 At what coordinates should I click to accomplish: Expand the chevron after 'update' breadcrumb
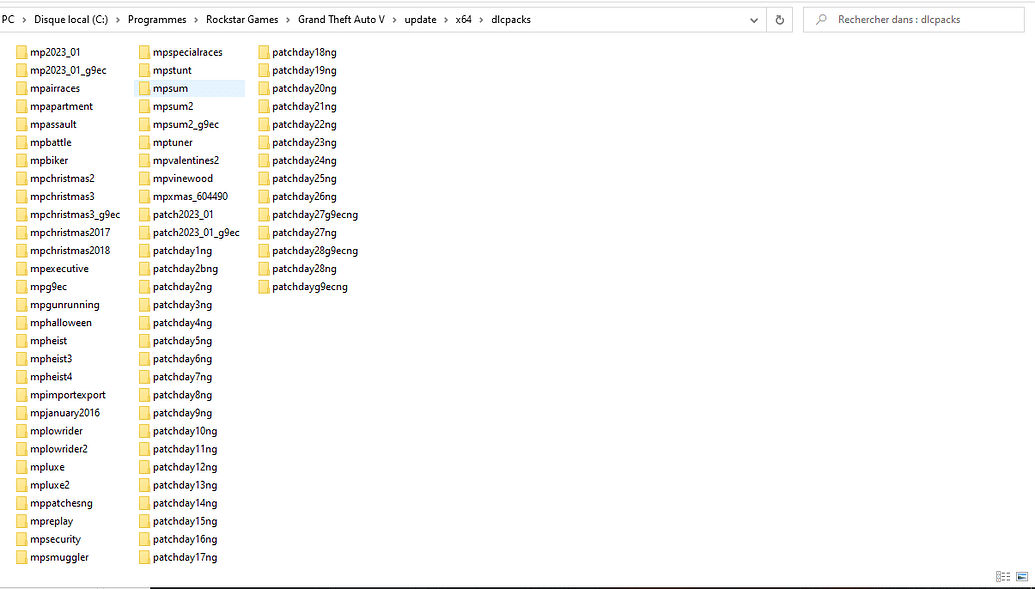point(446,20)
